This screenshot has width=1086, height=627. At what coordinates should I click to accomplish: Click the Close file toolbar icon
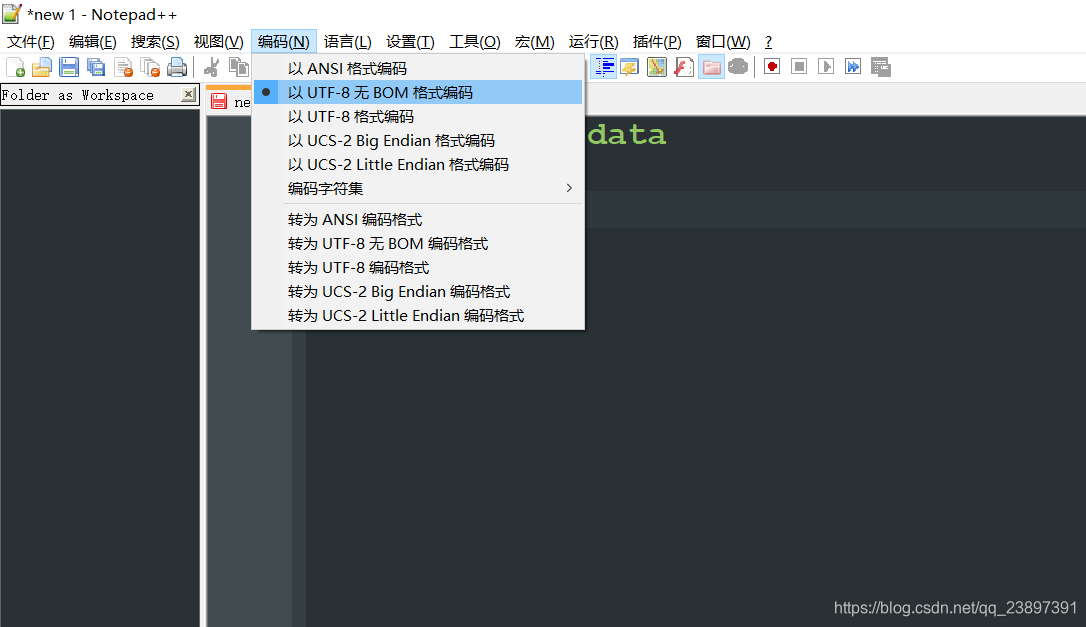tap(123, 67)
